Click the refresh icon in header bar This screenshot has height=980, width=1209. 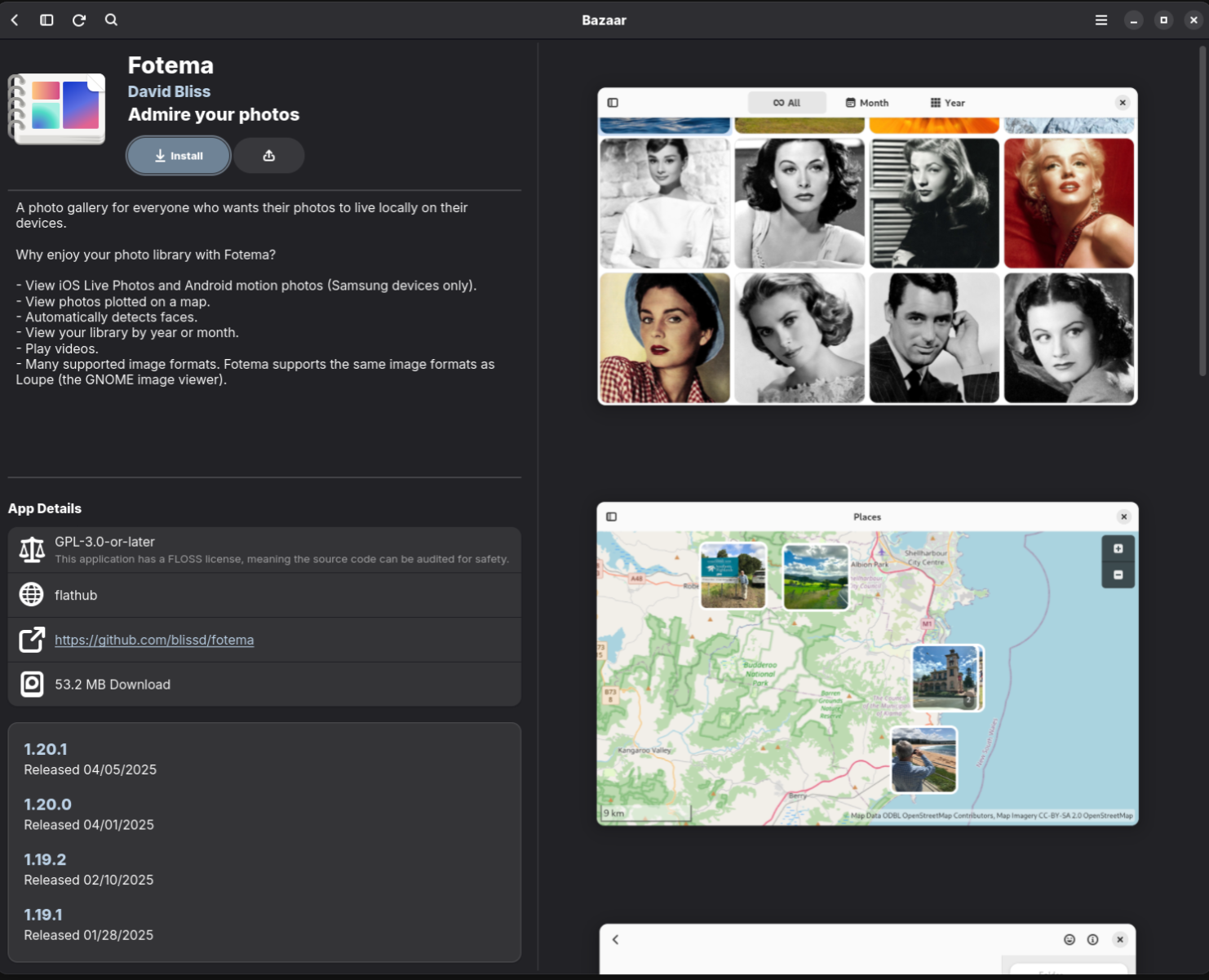point(79,20)
